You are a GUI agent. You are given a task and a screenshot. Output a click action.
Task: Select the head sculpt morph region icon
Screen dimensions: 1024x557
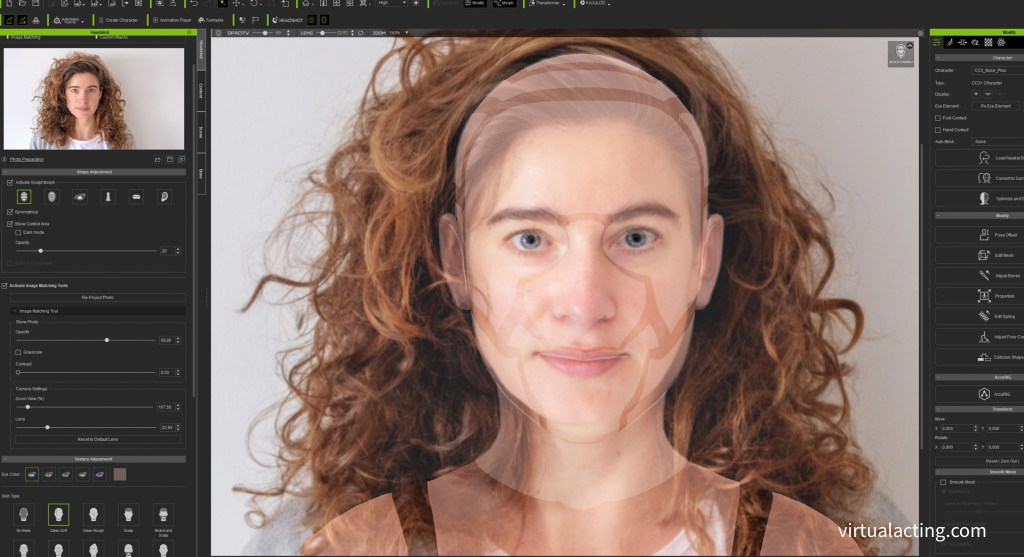point(24,197)
